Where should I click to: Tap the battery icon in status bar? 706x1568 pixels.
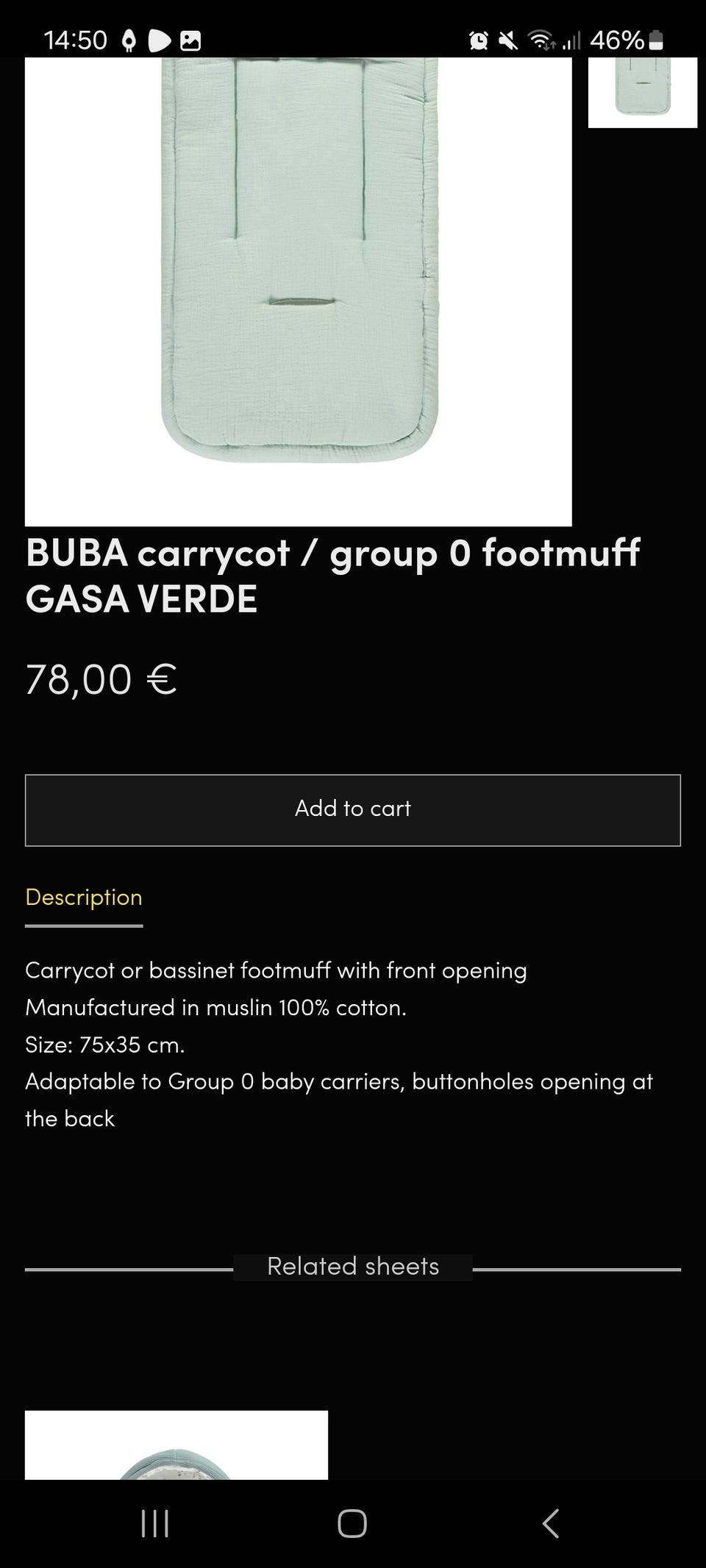click(x=656, y=40)
